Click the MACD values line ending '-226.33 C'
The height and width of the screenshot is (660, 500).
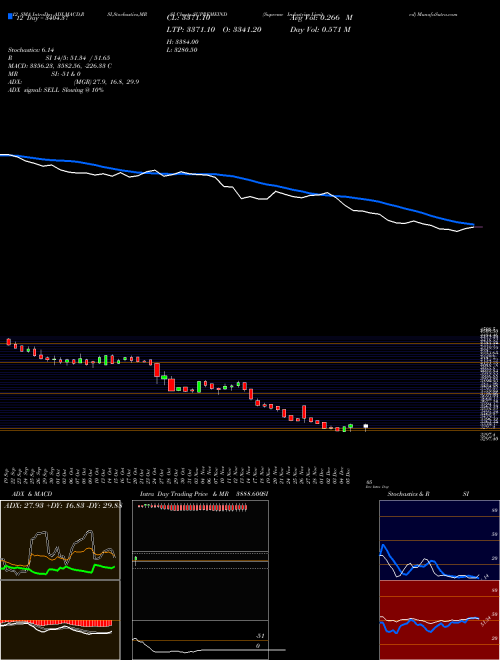pos(60,66)
